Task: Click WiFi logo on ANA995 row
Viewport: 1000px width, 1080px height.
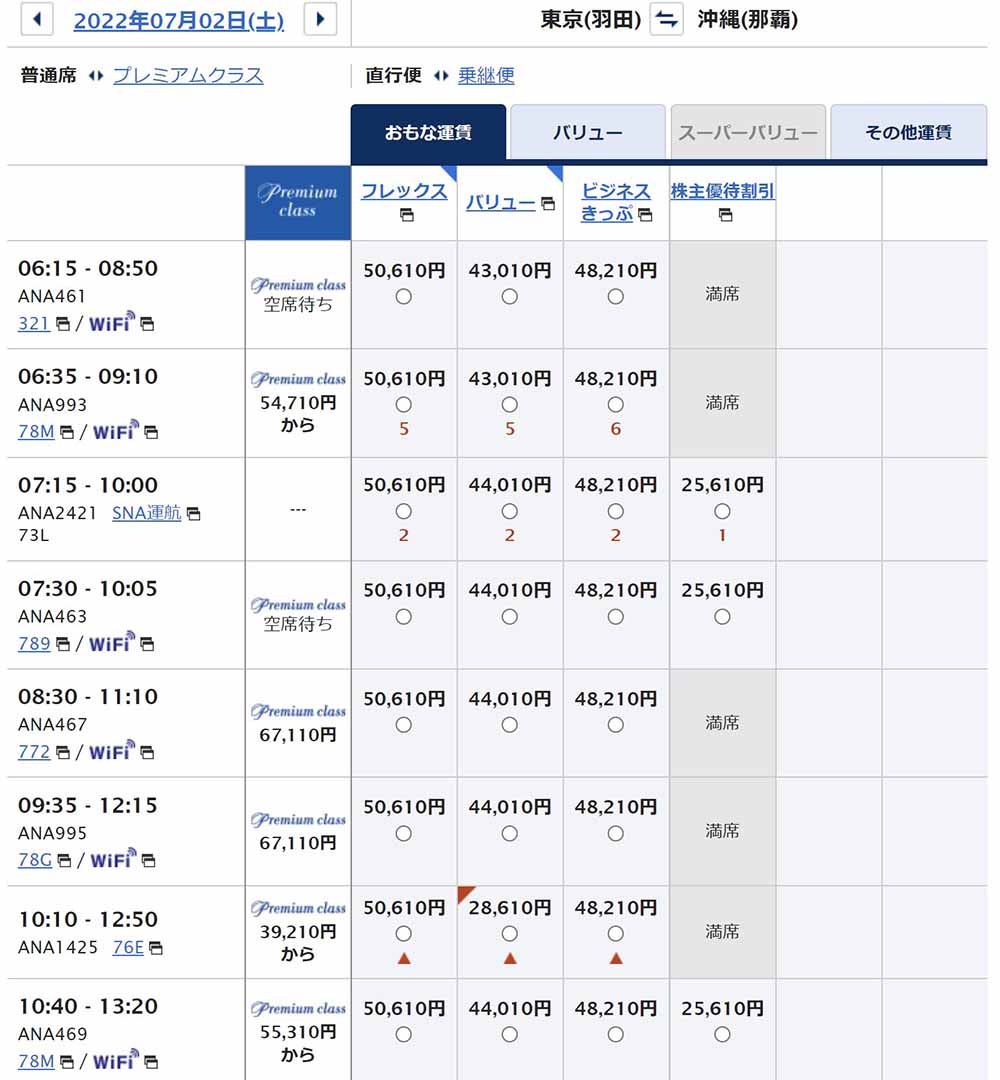Action: [x=114, y=859]
